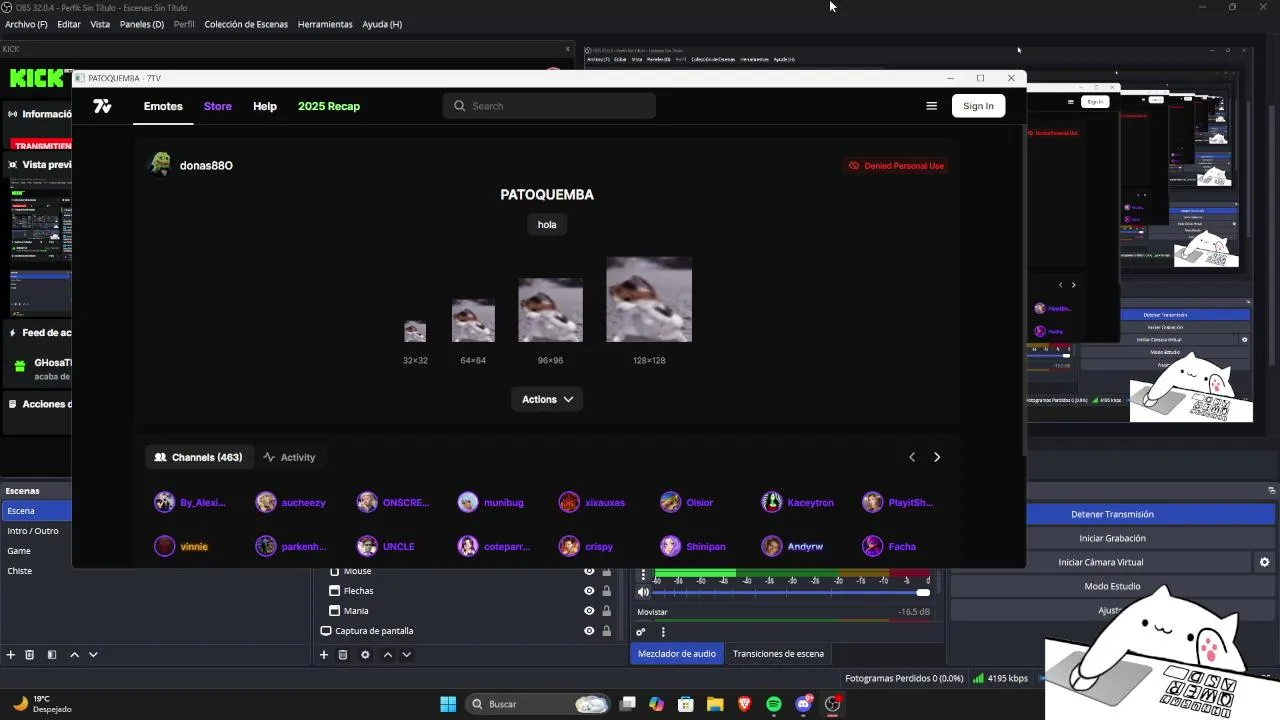This screenshot has height=720, width=1280.
Task: Toggle lock on Mania source
Action: coord(606,611)
